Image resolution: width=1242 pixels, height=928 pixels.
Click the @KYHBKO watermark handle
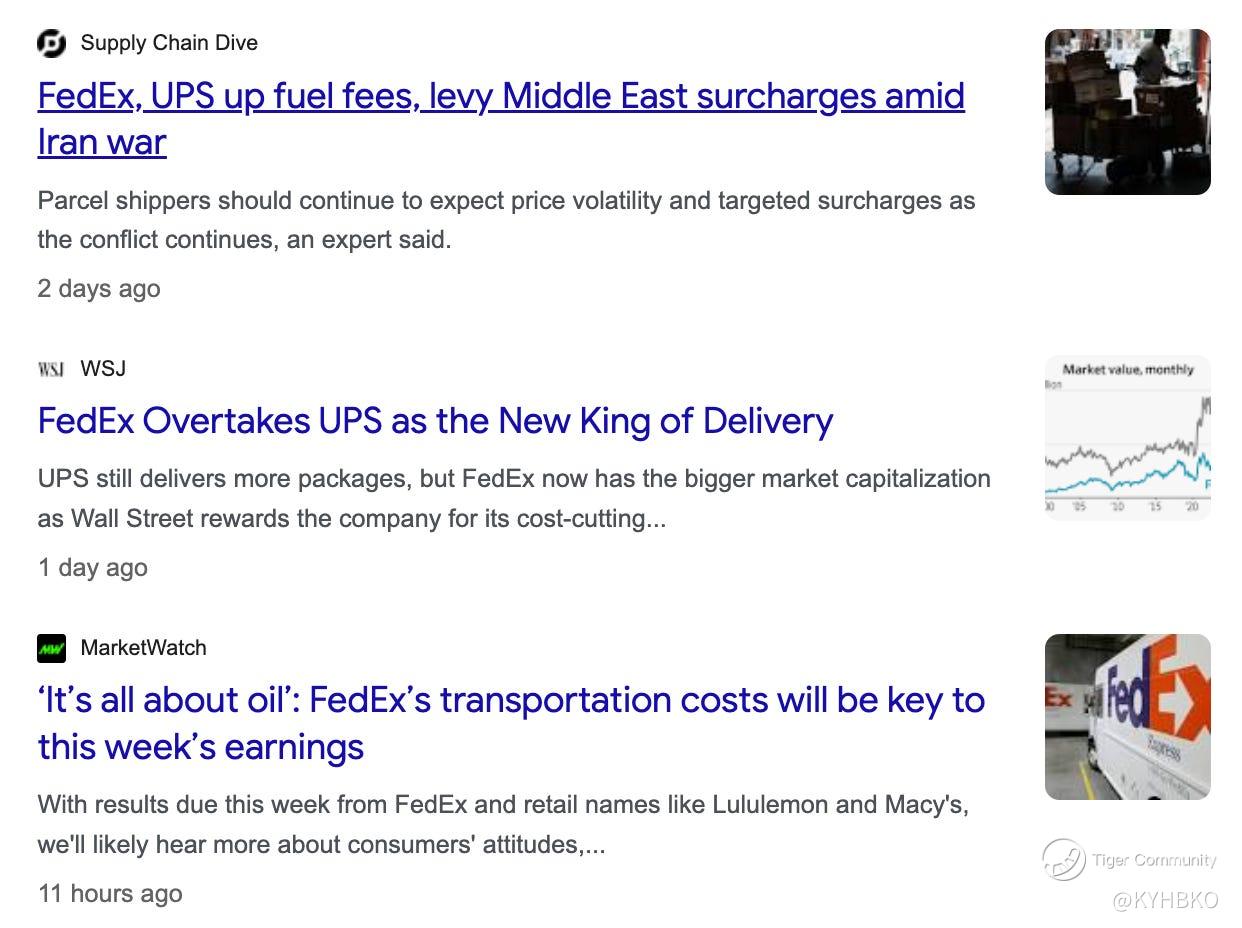tap(1165, 900)
